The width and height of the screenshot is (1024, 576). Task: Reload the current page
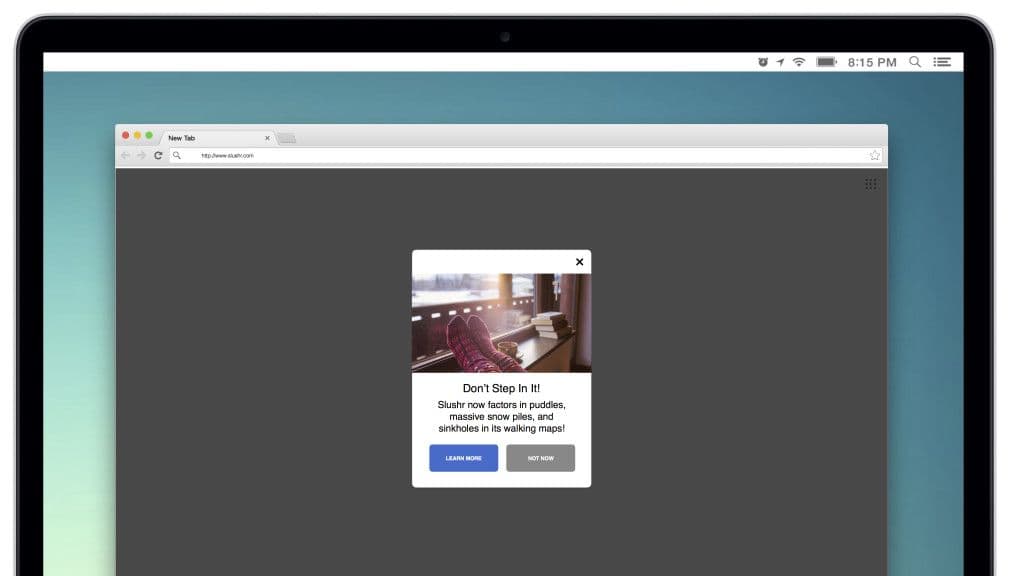coord(158,155)
